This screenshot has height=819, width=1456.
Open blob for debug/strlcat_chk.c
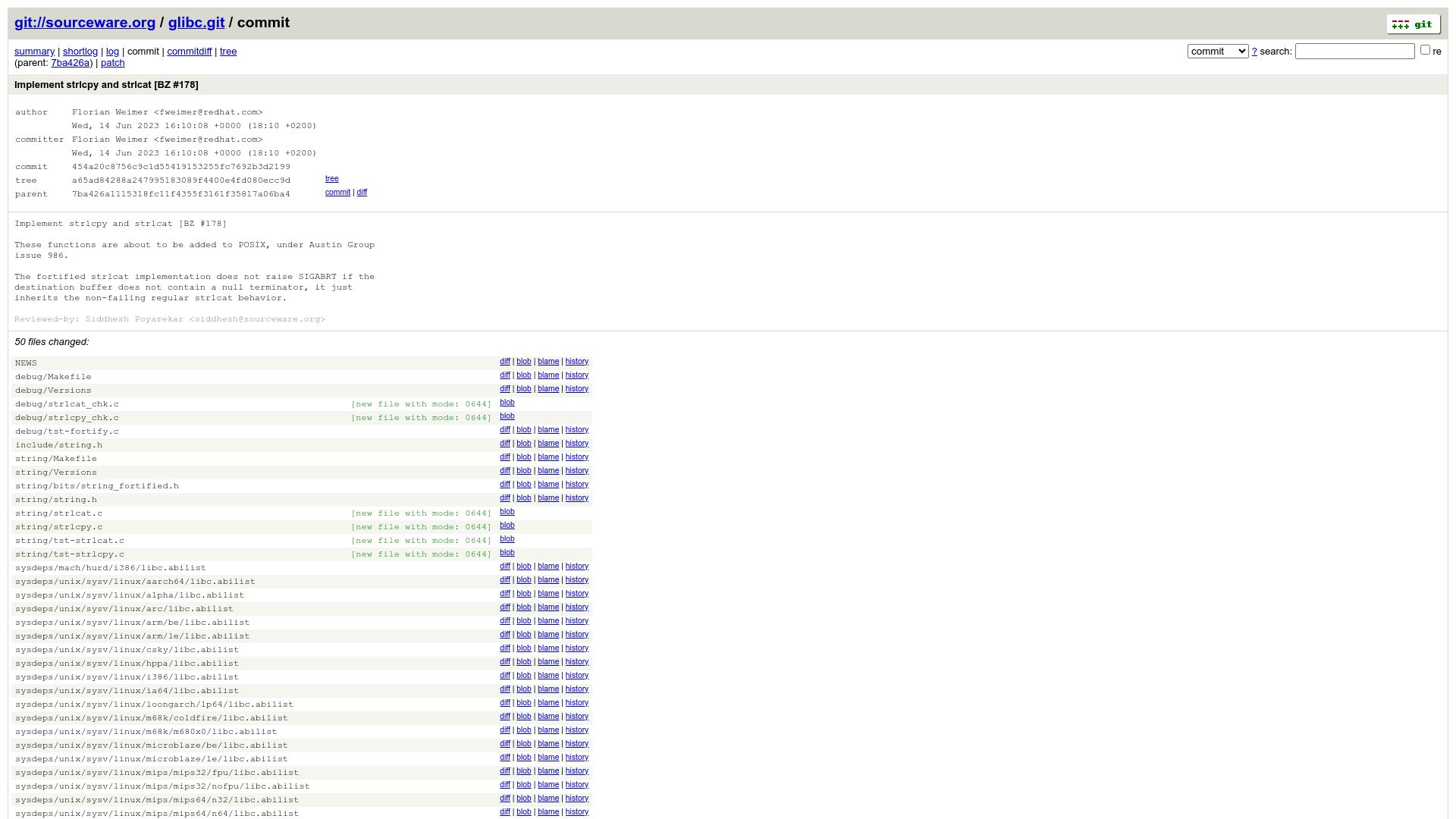pos(507,403)
